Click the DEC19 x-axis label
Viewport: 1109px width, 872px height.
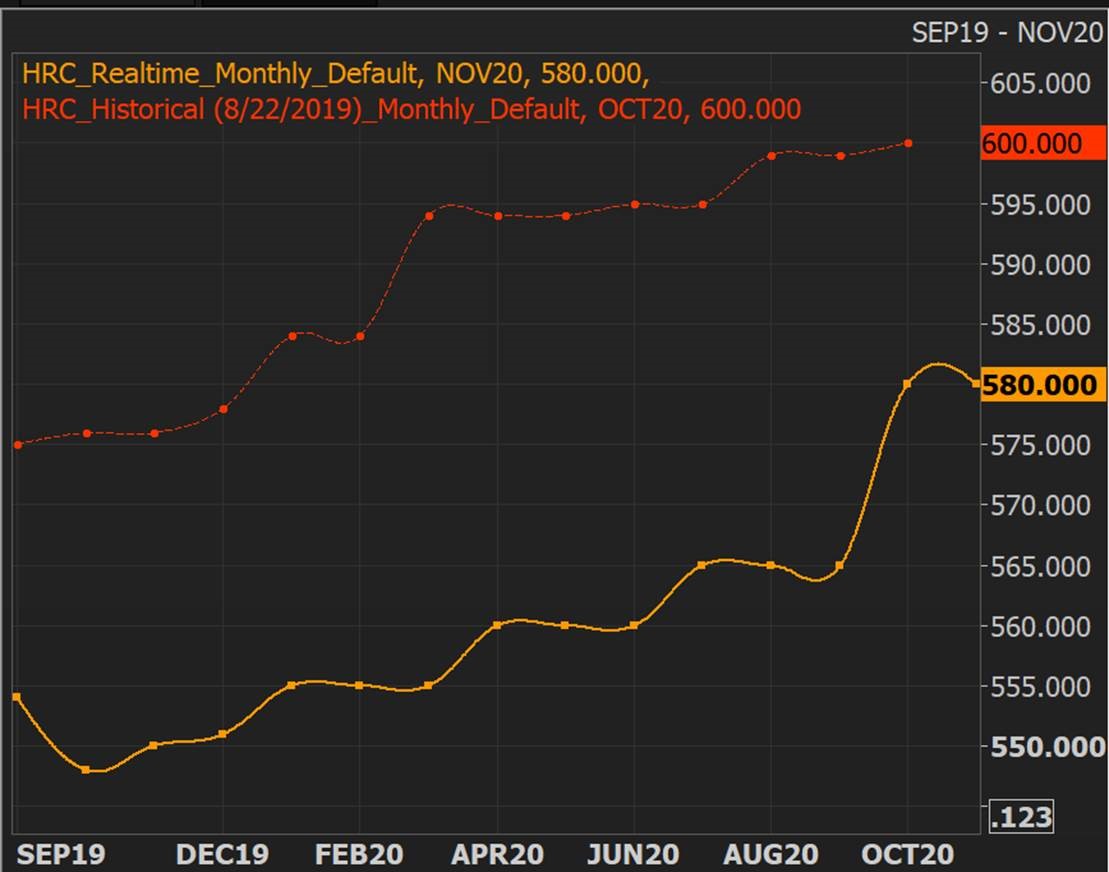[222, 855]
